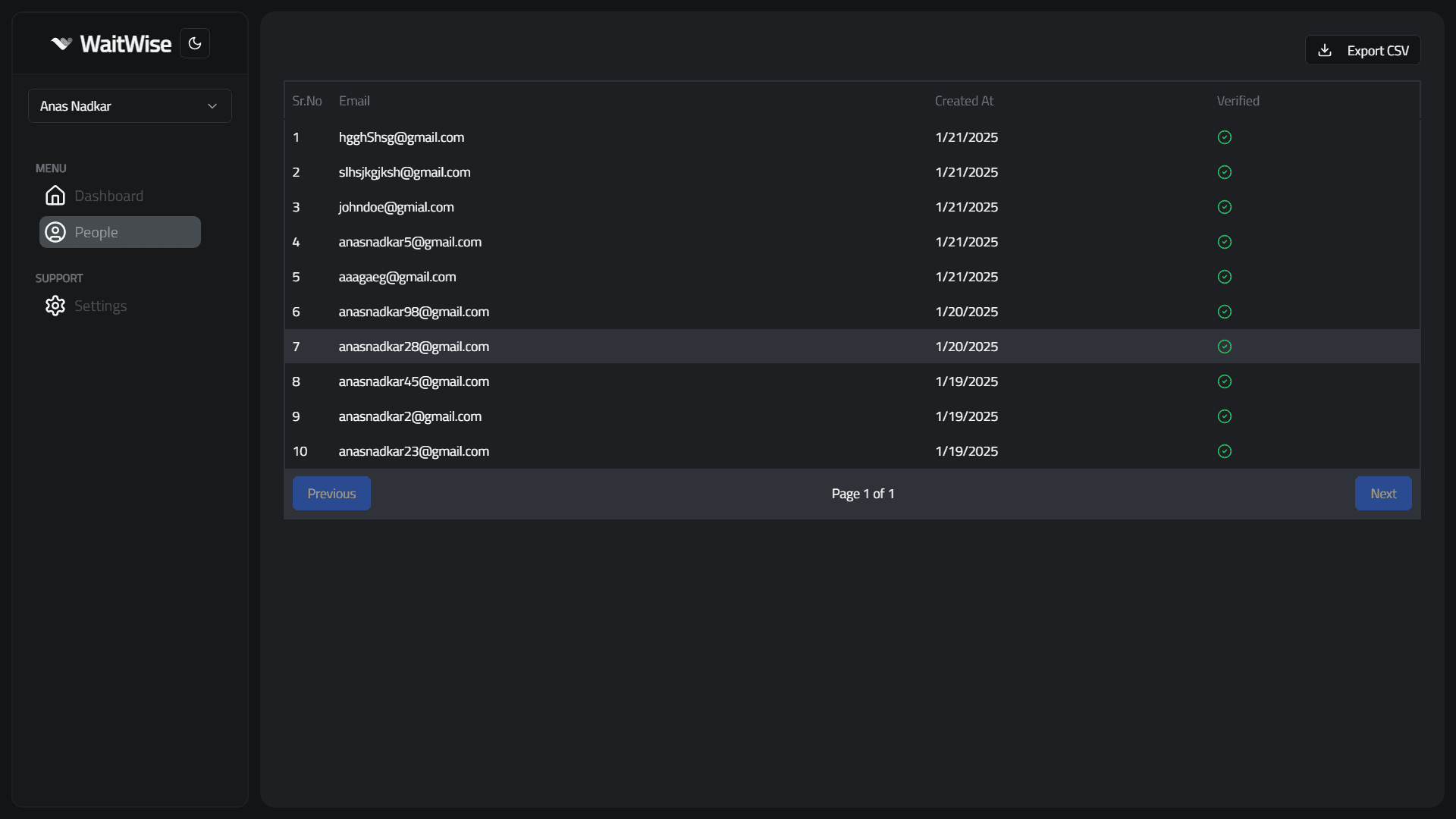The height and width of the screenshot is (819, 1456).
Task: Click the Created At column header
Action: pos(964,101)
